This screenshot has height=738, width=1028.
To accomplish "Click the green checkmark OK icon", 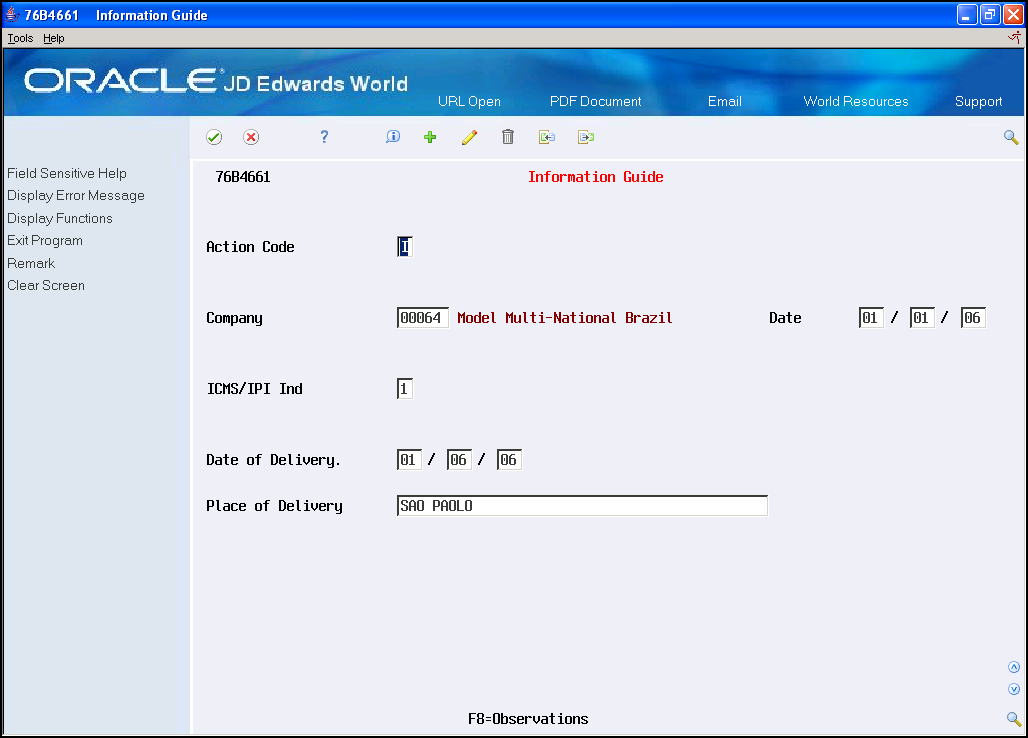I will (214, 137).
